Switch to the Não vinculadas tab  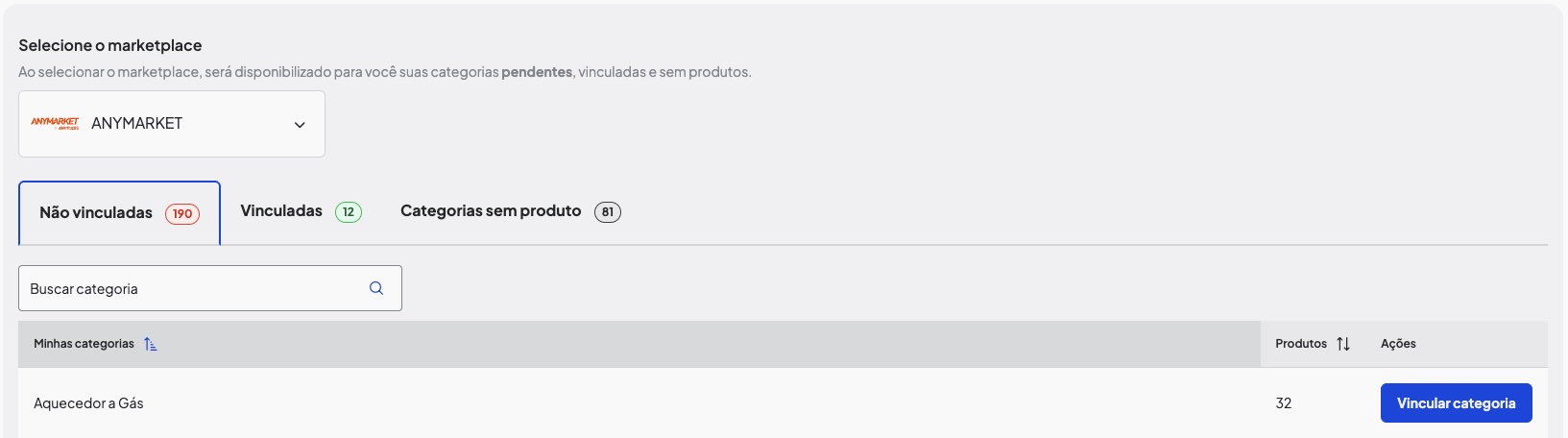[x=120, y=213]
